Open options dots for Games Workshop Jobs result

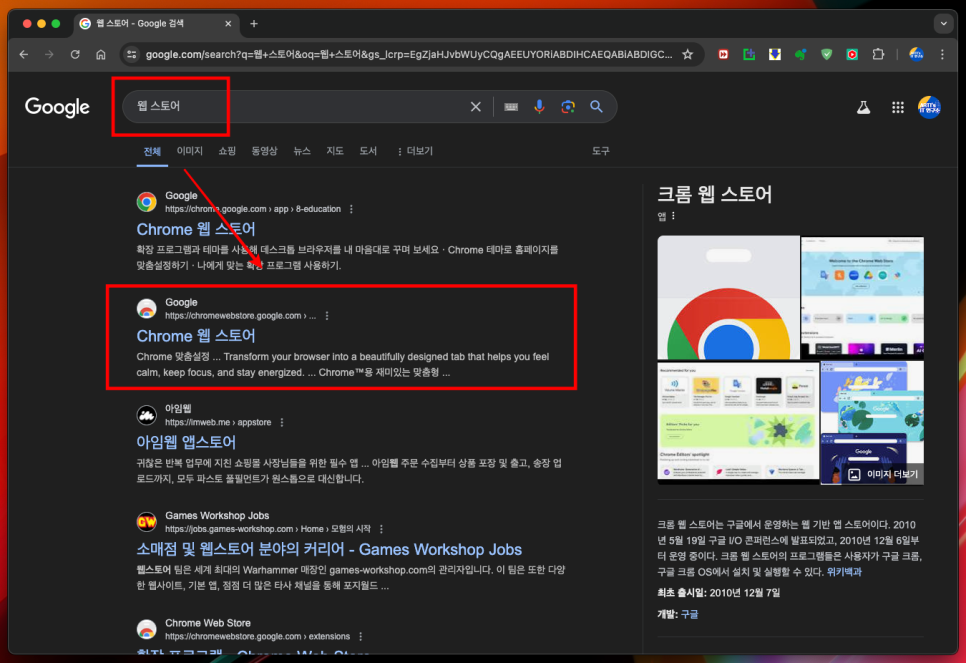click(381, 529)
